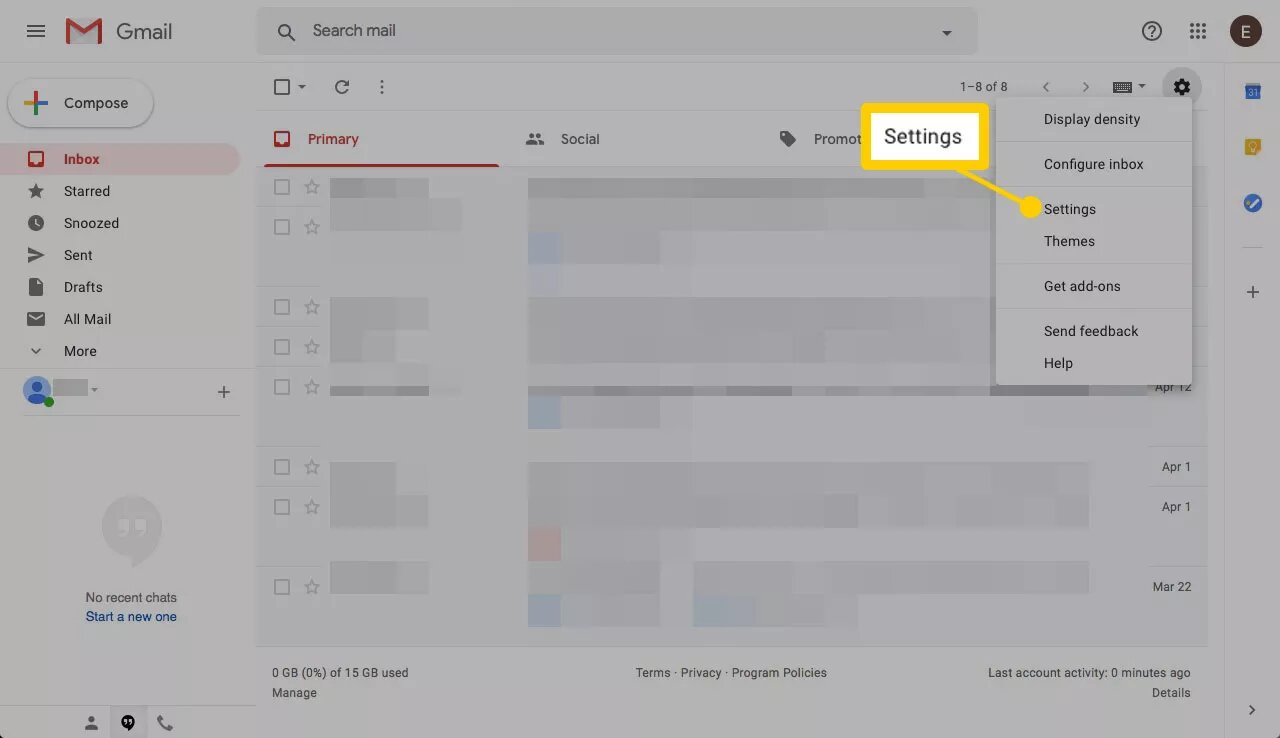Switch to the Social tab
The height and width of the screenshot is (738, 1280).
[x=579, y=139]
